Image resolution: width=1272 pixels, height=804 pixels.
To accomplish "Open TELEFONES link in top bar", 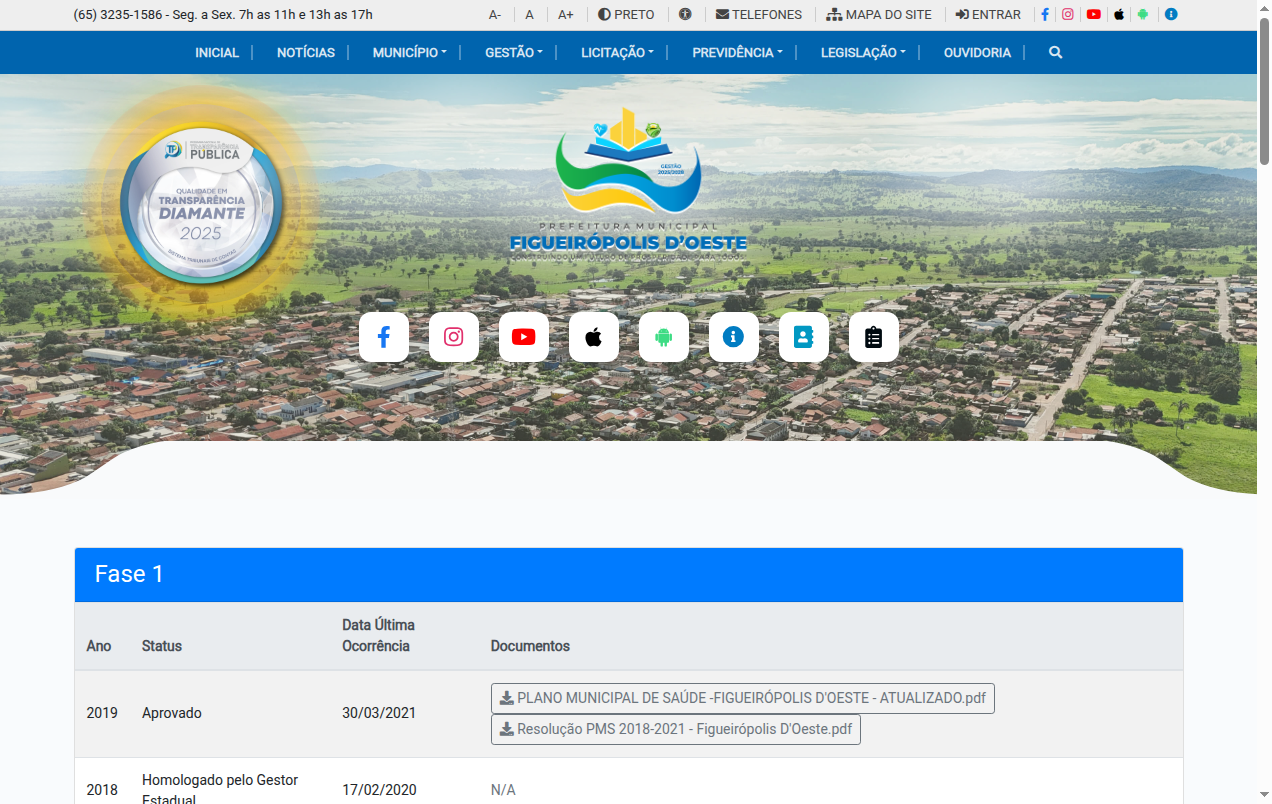I will coord(759,15).
